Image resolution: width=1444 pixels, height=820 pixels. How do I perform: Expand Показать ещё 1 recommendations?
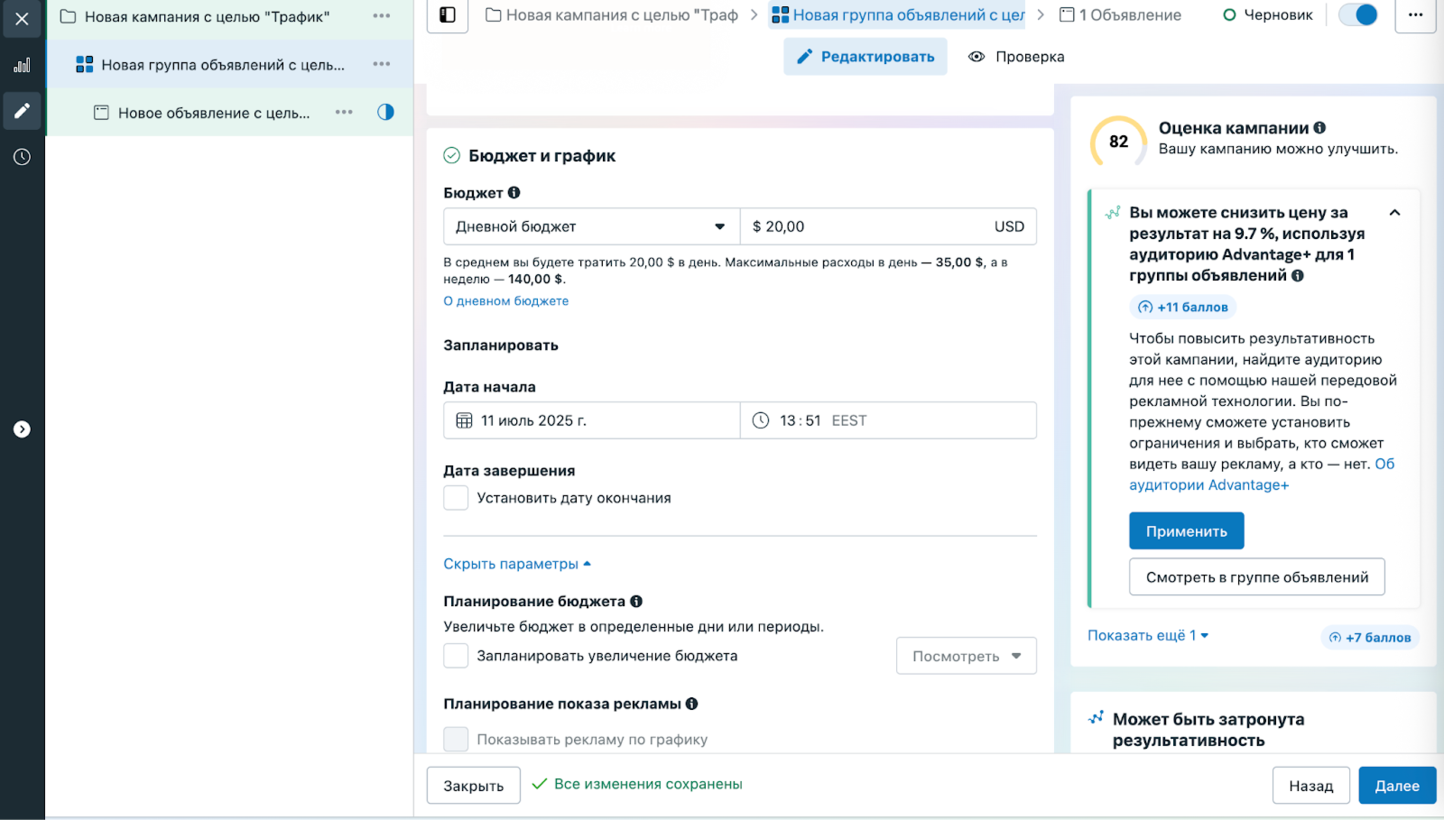(x=1147, y=635)
